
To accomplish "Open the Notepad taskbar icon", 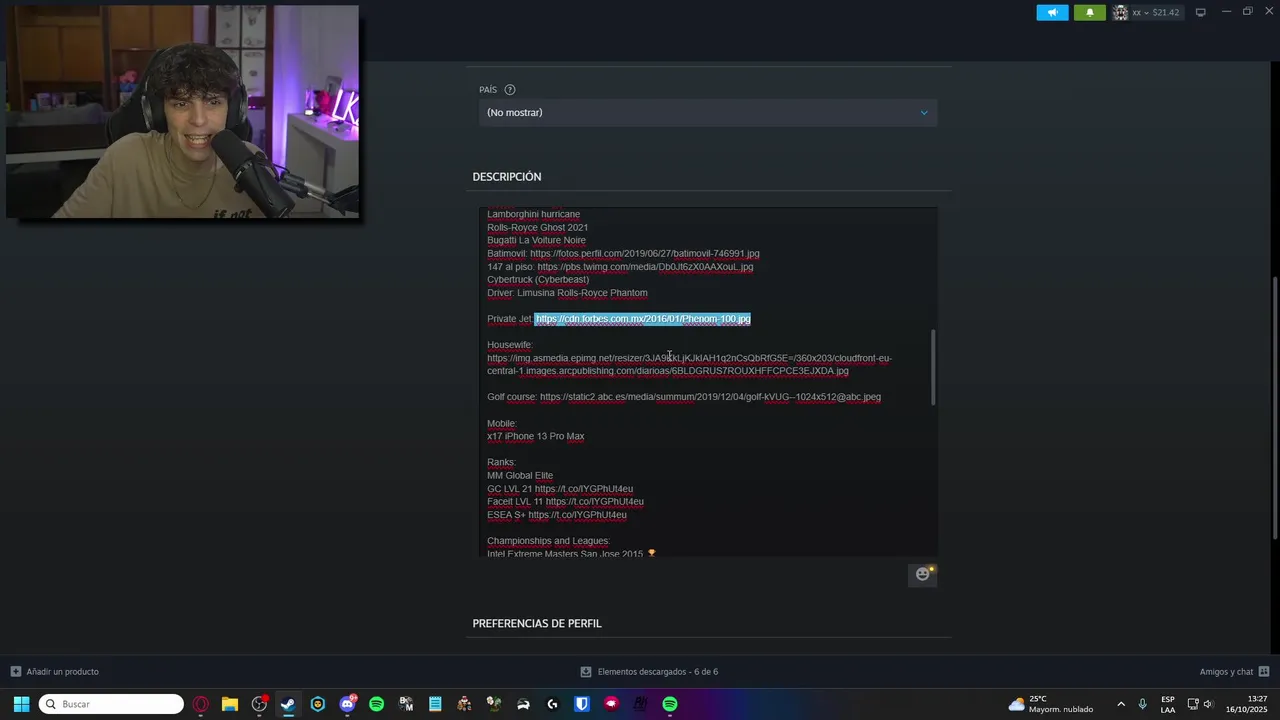I will coord(435,704).
